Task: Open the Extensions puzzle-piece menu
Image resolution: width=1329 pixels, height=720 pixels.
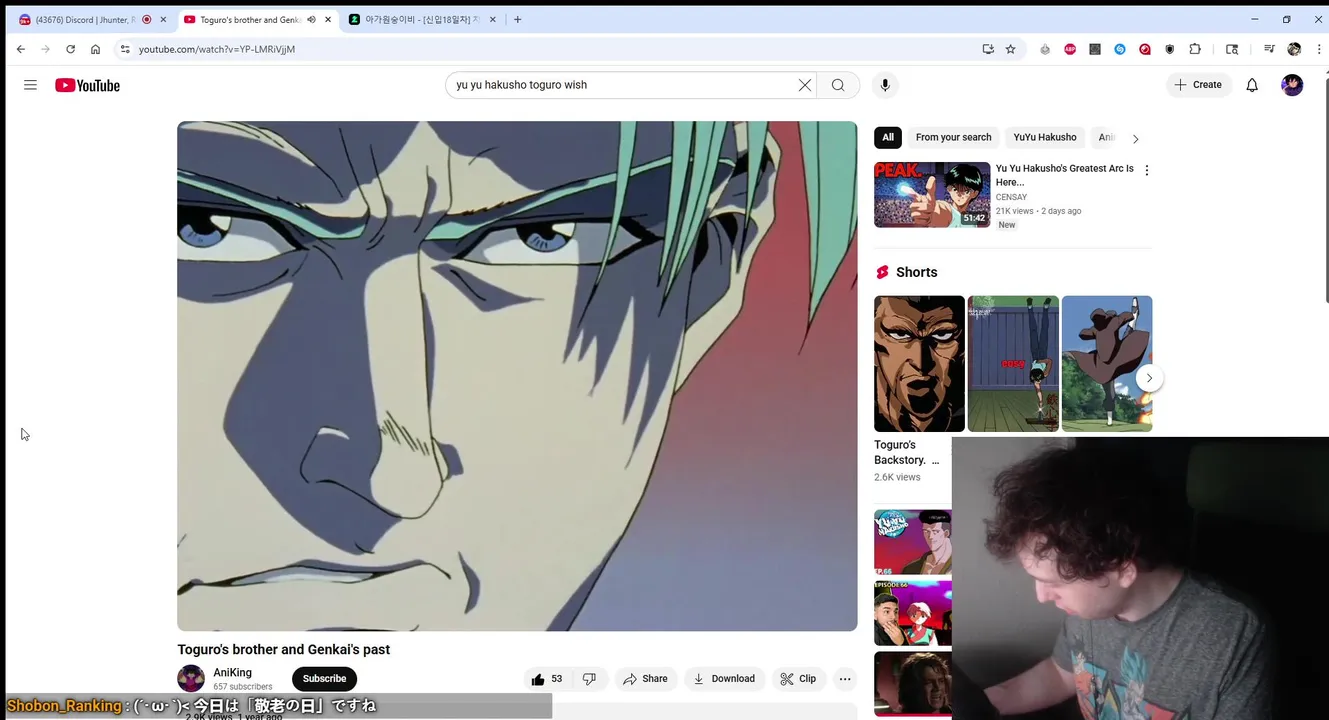Action: pyautogui.click(x=1195, y=49)
